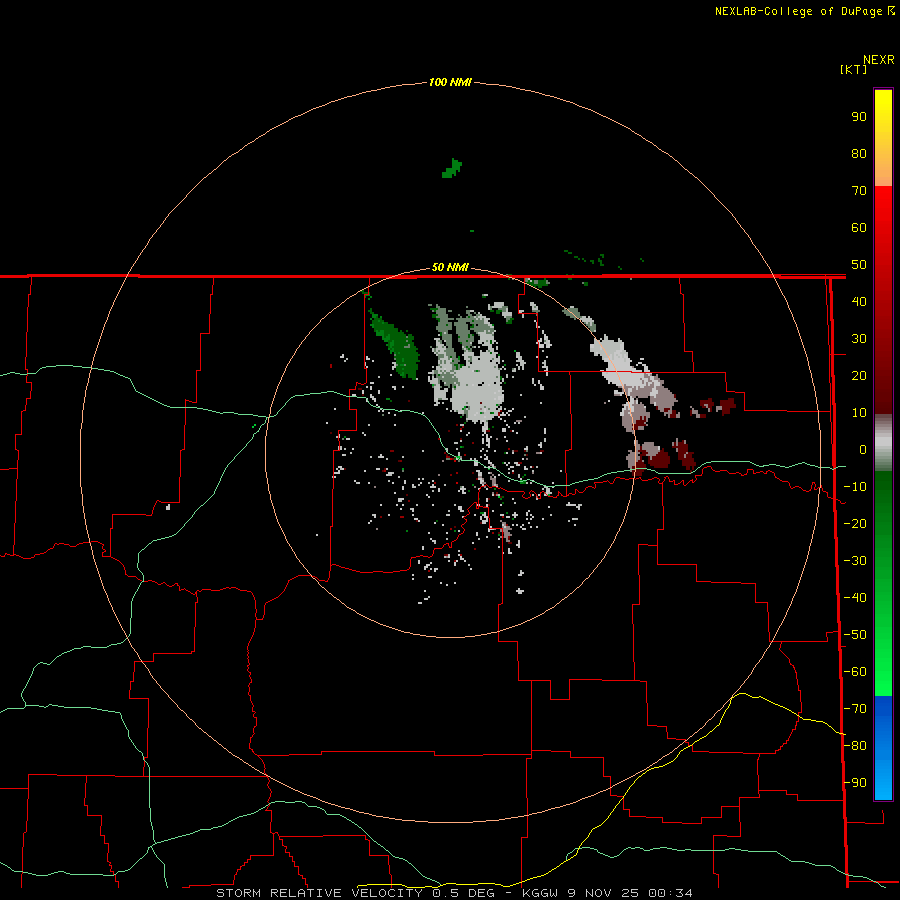
Task: Click the NEXR label above the color scale
Action: pos(878,60)
